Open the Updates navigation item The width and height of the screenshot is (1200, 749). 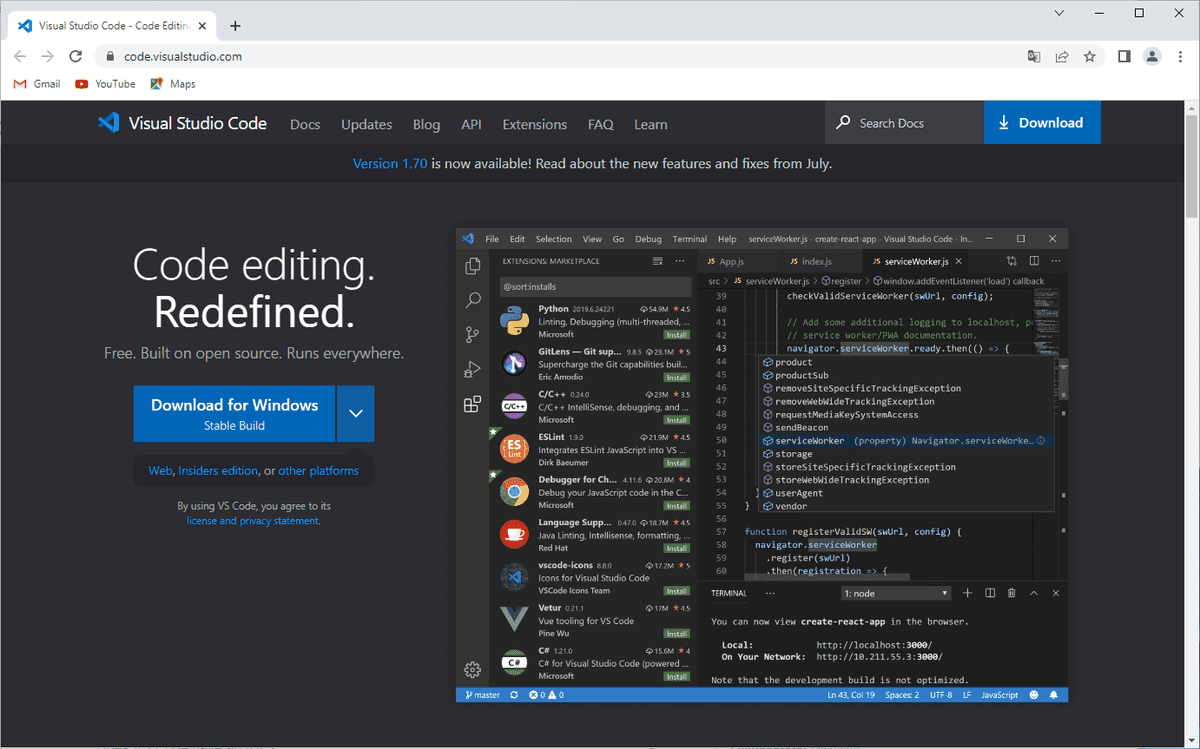pos(367,124)
